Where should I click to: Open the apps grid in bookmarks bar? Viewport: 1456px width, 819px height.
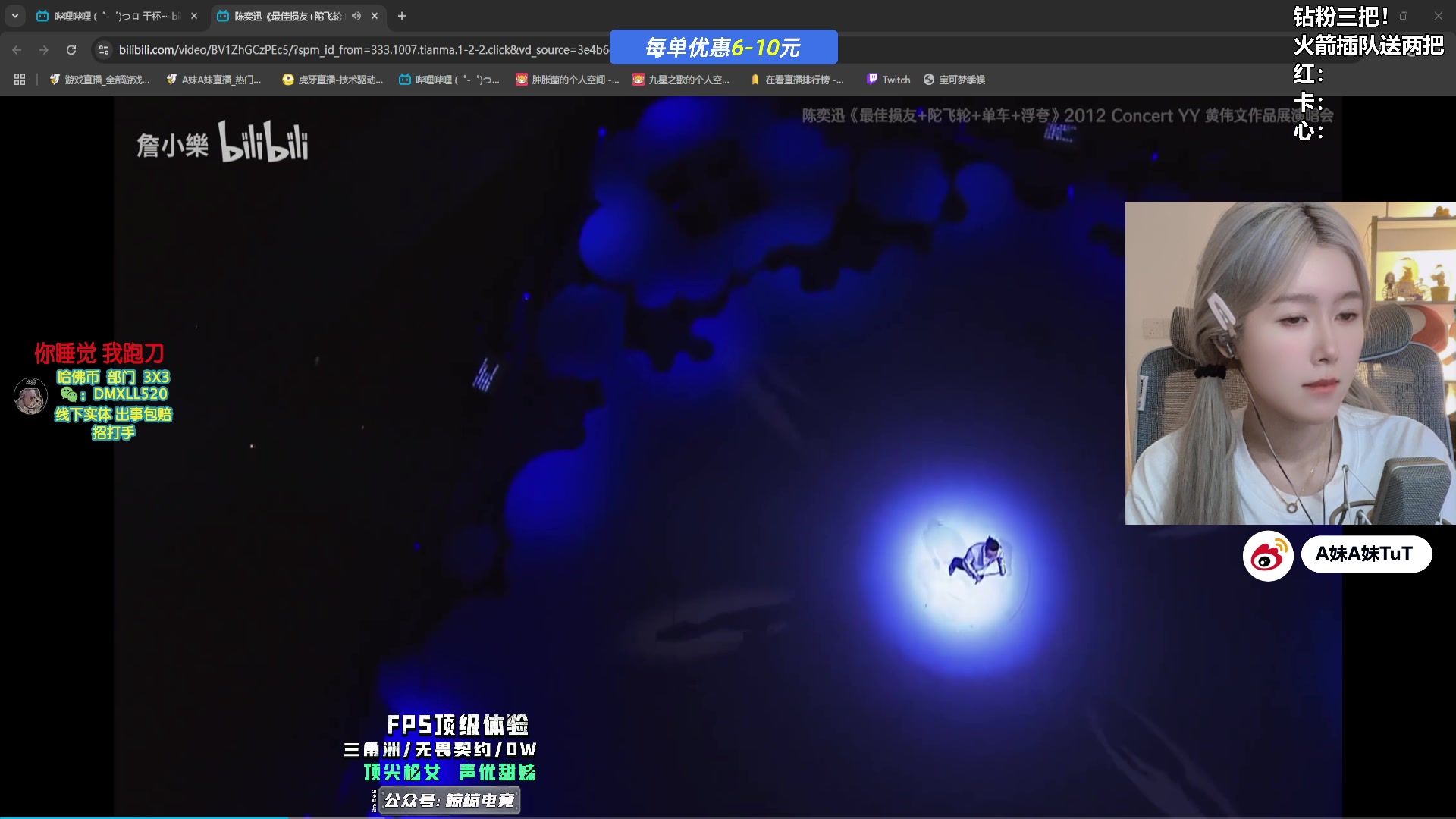(x=20, y=80)
